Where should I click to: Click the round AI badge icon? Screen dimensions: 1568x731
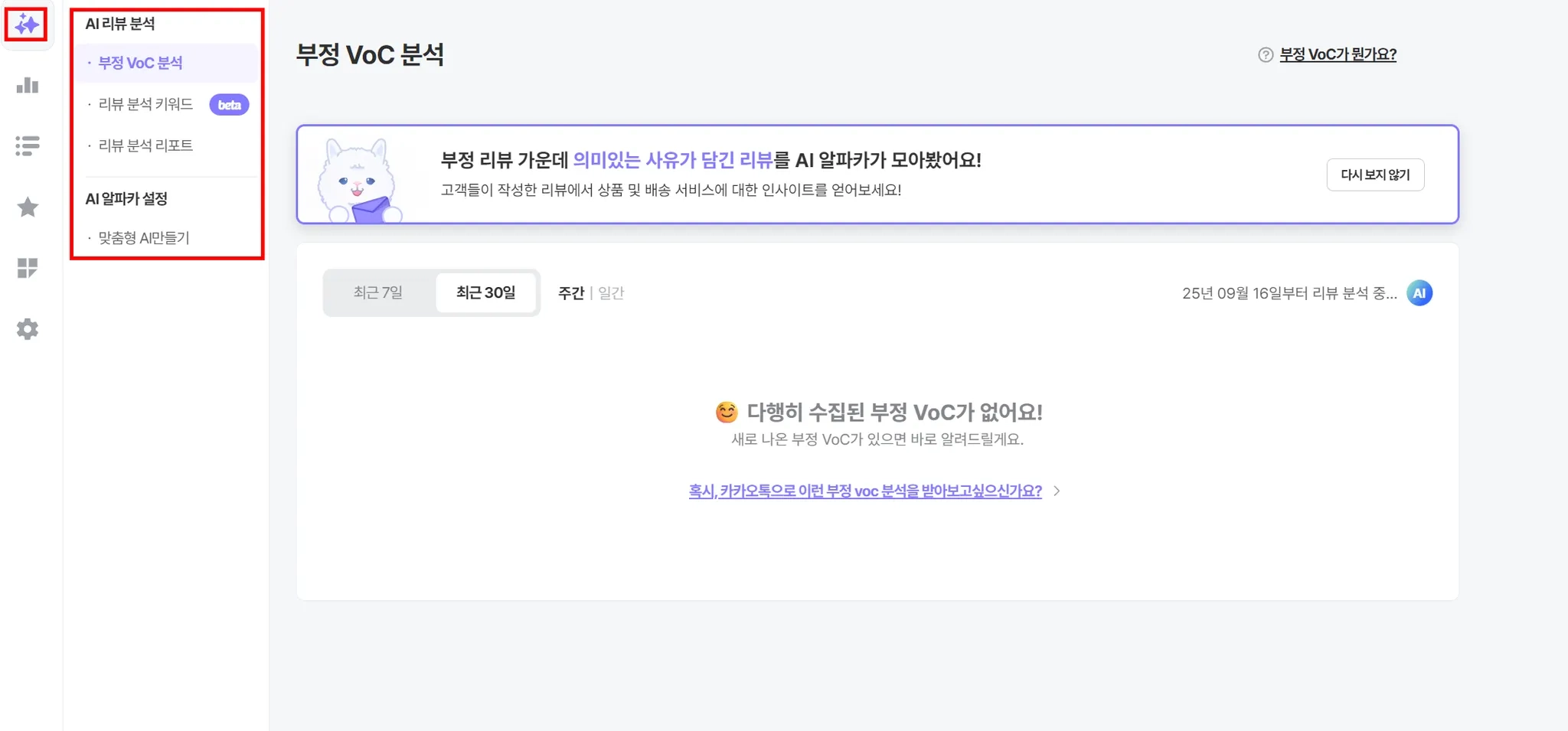click(1419, 293)
